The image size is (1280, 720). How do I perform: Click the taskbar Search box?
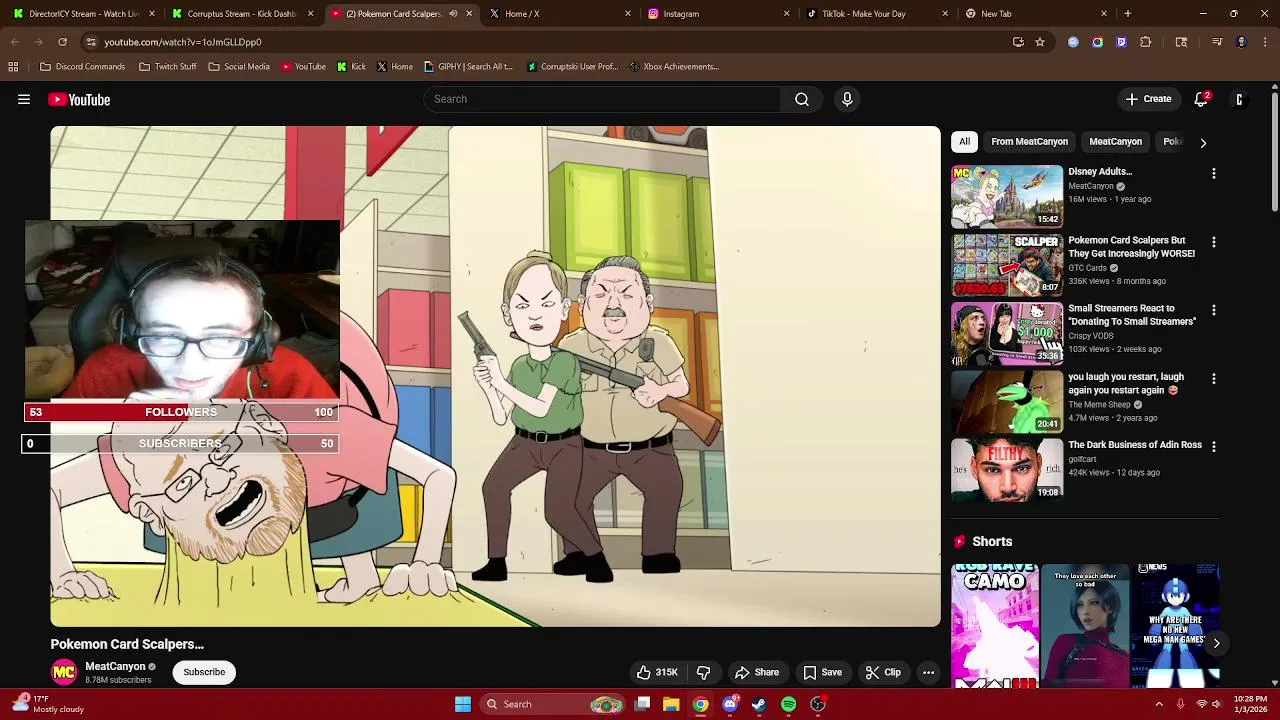[552, 704]
